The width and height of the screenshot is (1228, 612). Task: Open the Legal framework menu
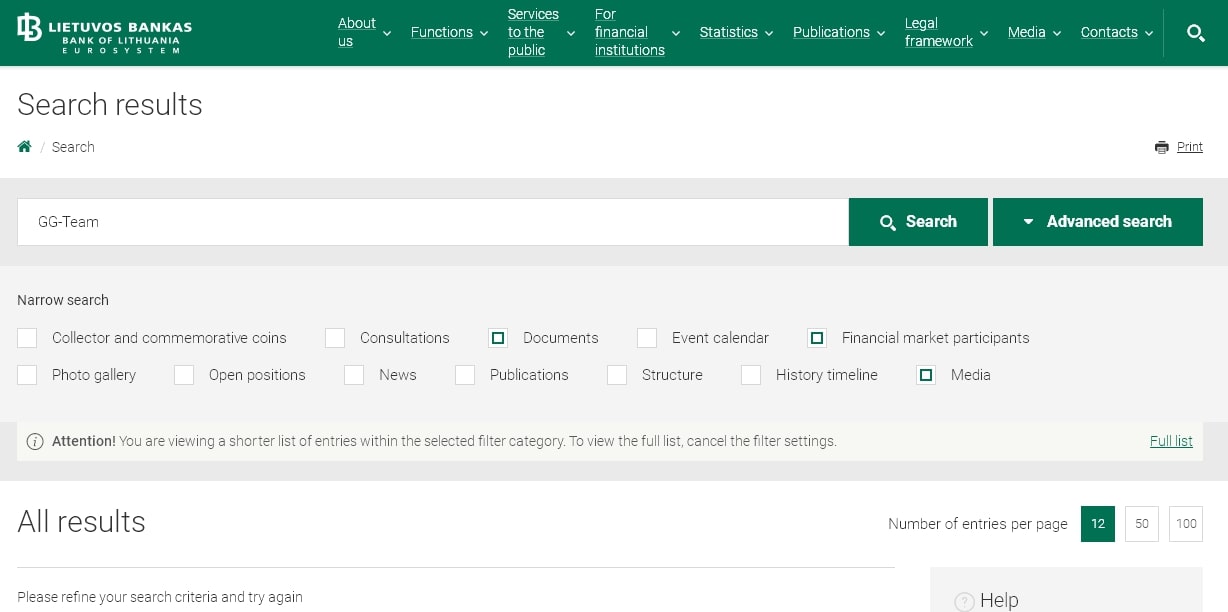tap(939, 32)
